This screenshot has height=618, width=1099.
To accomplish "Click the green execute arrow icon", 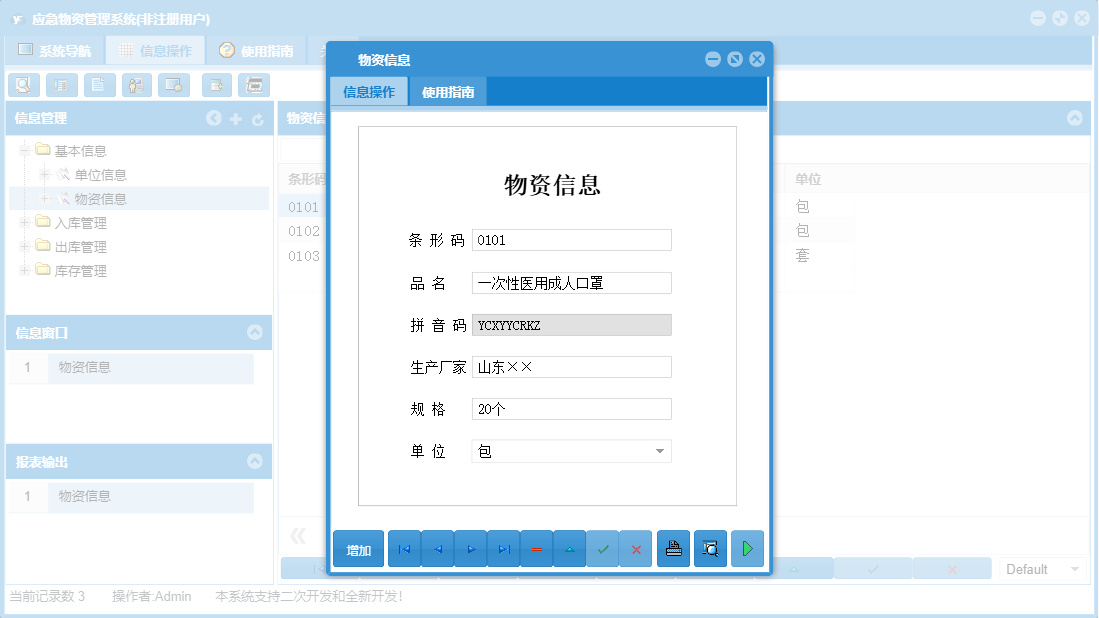I will tap(747, 548).
